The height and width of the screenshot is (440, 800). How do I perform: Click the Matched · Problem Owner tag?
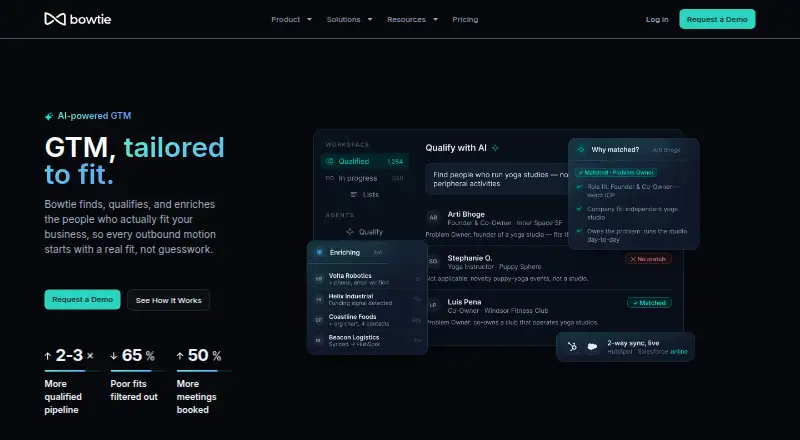tap(616, 173)
